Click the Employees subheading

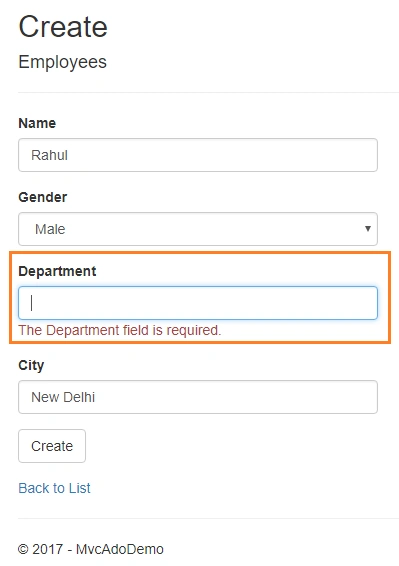[x=62, y=62]
